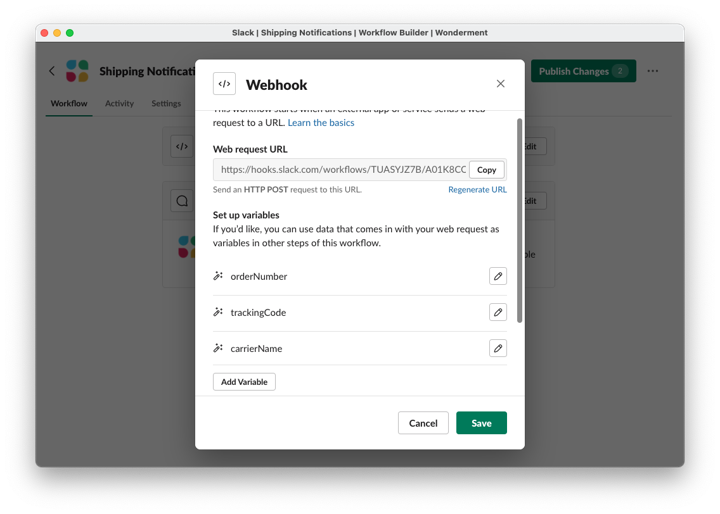The width and height of the screenshot is (720, 514).
Task: Open the Learn the basics link
Action: 321,123
